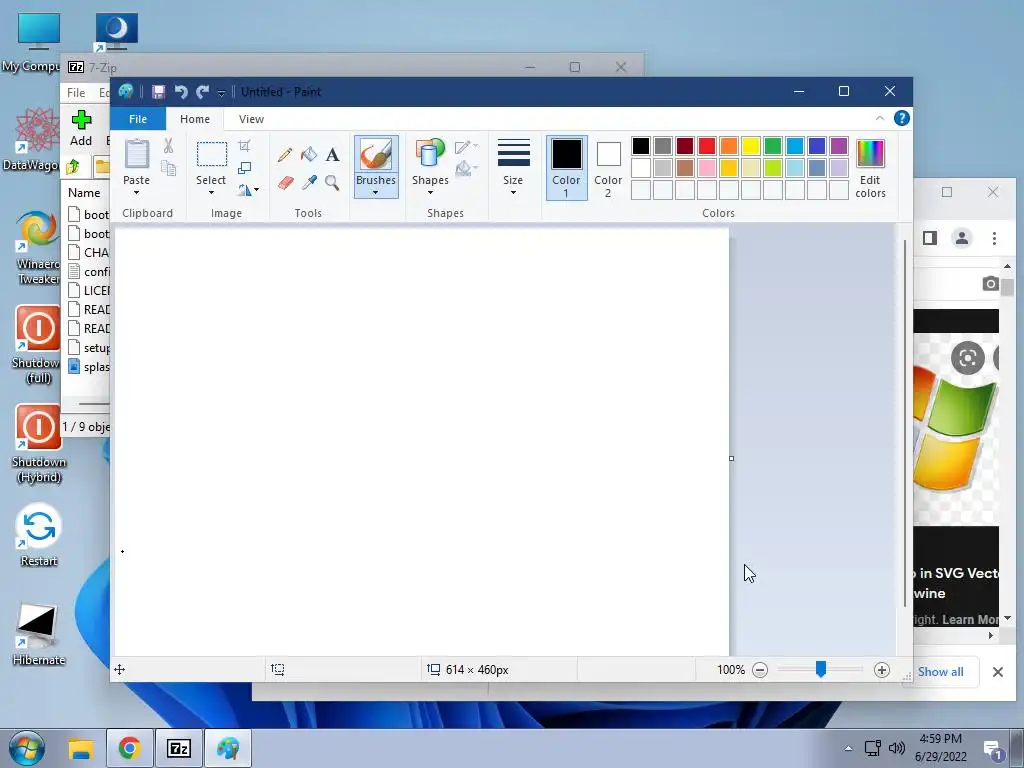Pick the yellow color swatch
The image size is (1024, 768).
[750, 146]
